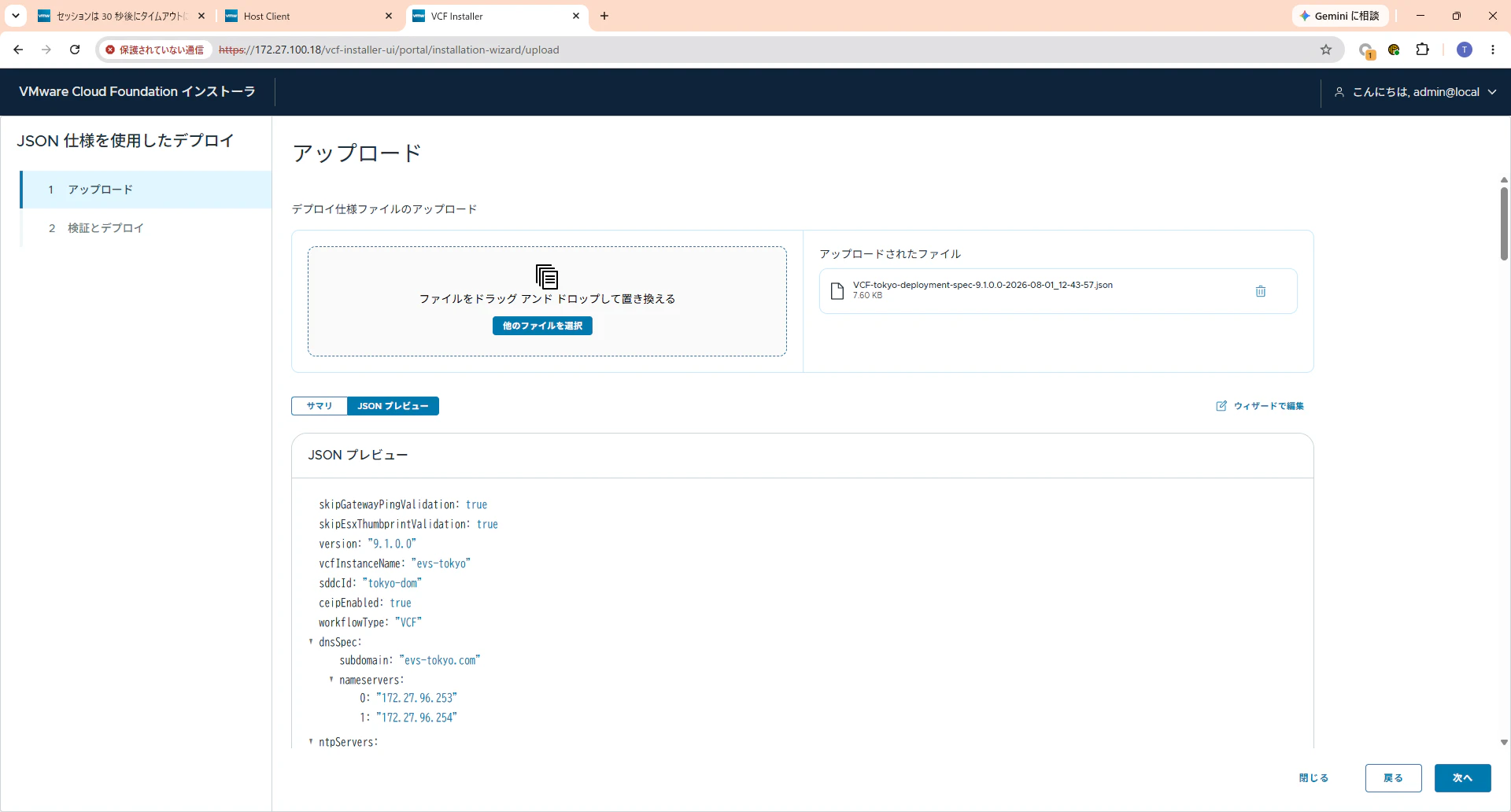Click the 戻る button

[x=1393, y=778]
